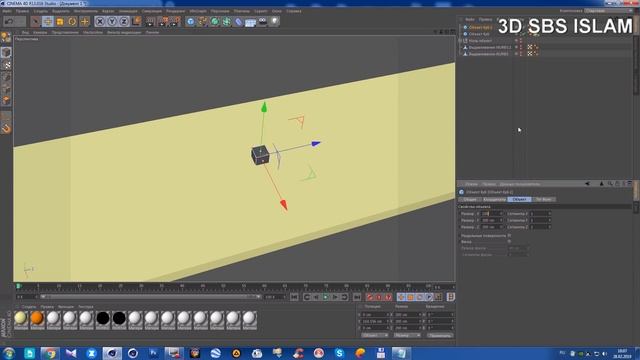Open the blue deformer icon
The width and height of the screenshot is (640, 360).
point(239,21)
